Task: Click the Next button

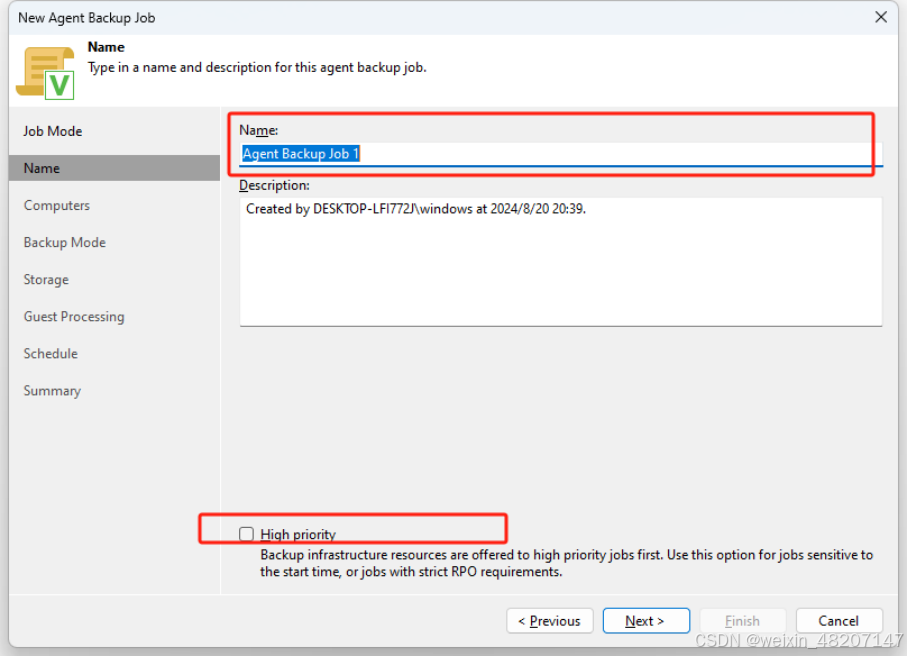Action: point(646,621)
